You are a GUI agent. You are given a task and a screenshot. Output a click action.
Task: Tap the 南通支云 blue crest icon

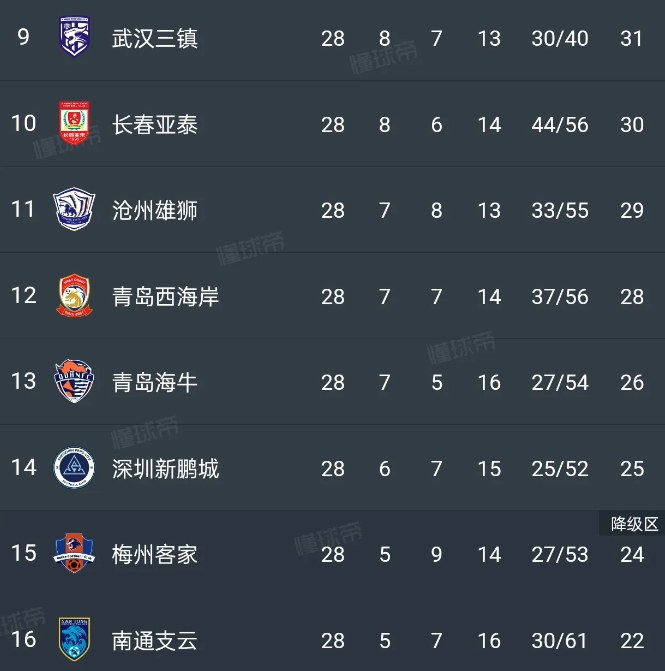(74, 639)
